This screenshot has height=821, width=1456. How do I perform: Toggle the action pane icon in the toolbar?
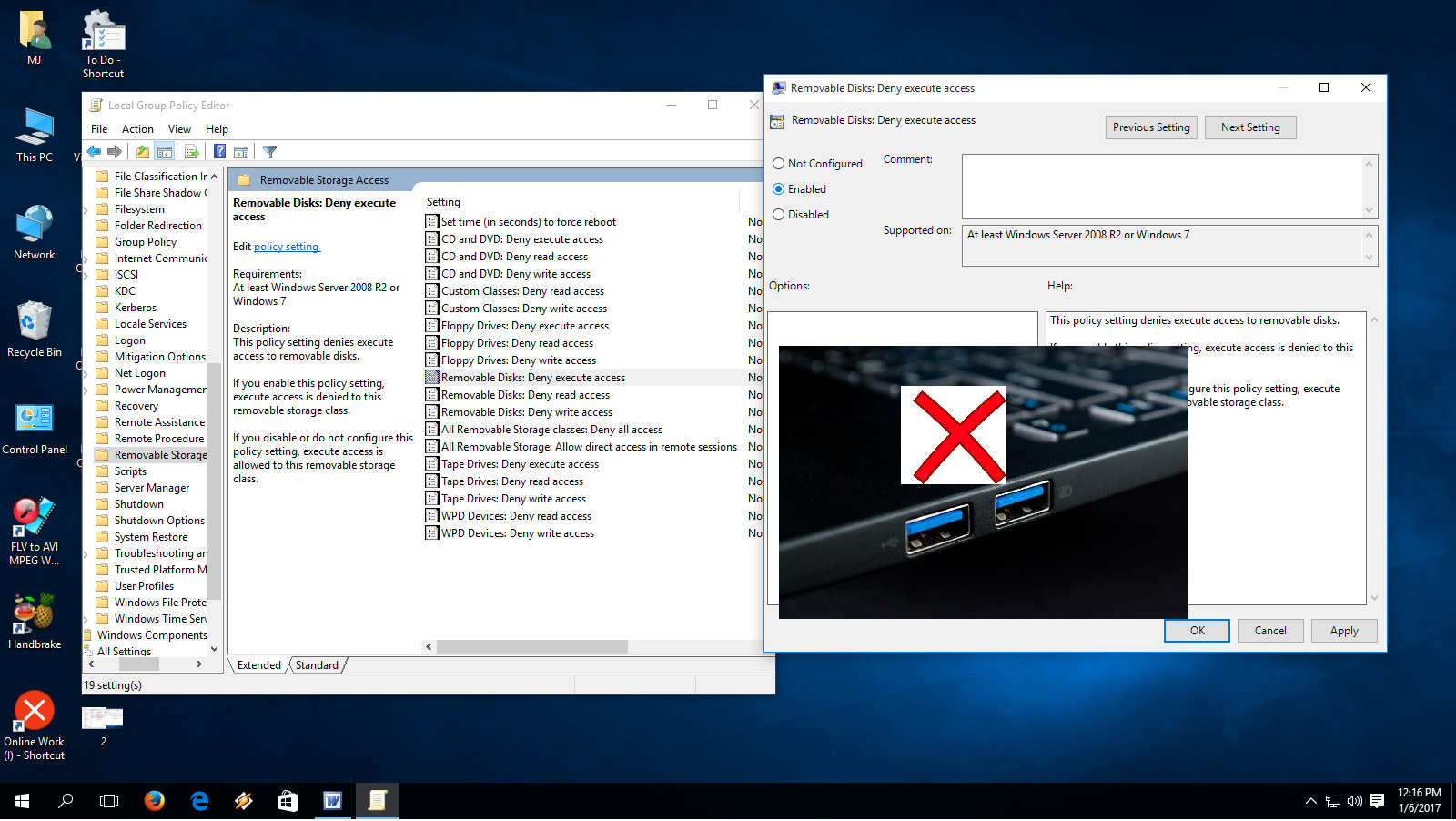pyautogui.click(x=240, y=151)
